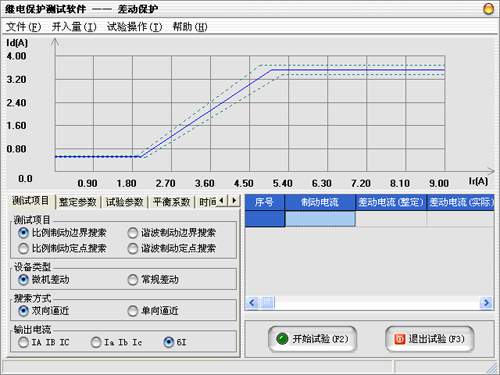
Task: Click the horizontal scrollbar thumb in table
Action: coord(267,303)
